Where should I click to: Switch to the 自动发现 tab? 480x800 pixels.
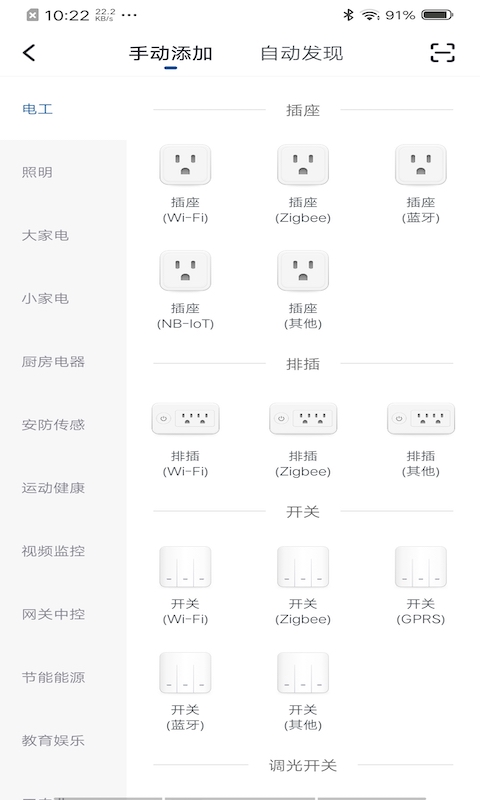[x=301, y=53]
